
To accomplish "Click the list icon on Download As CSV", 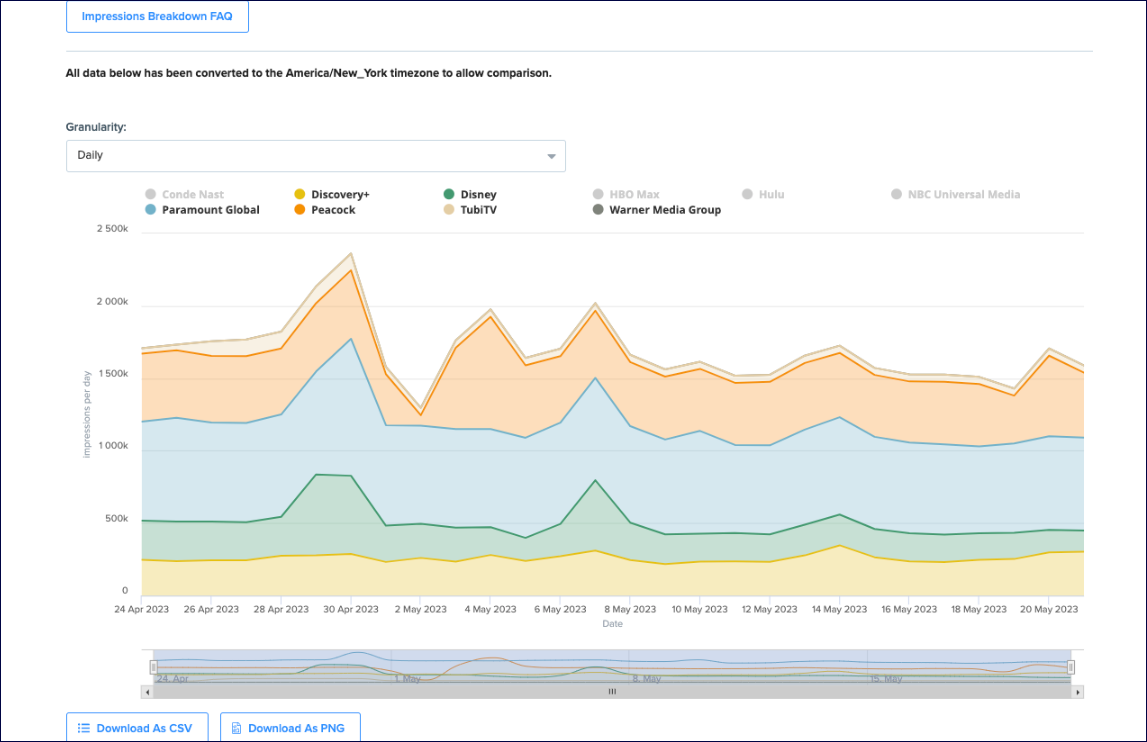I will 86,727.
